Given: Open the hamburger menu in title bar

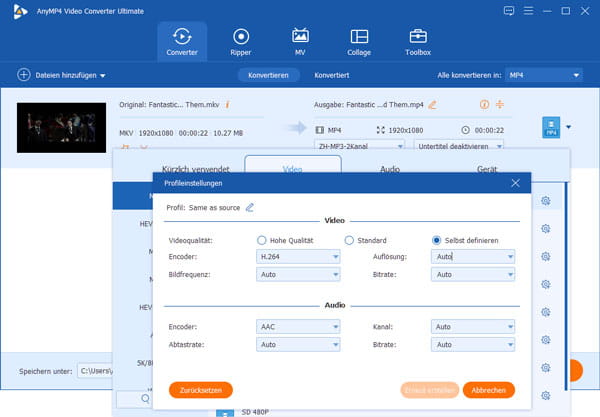Looking at the screenshot, I should [x=528, y=11].
